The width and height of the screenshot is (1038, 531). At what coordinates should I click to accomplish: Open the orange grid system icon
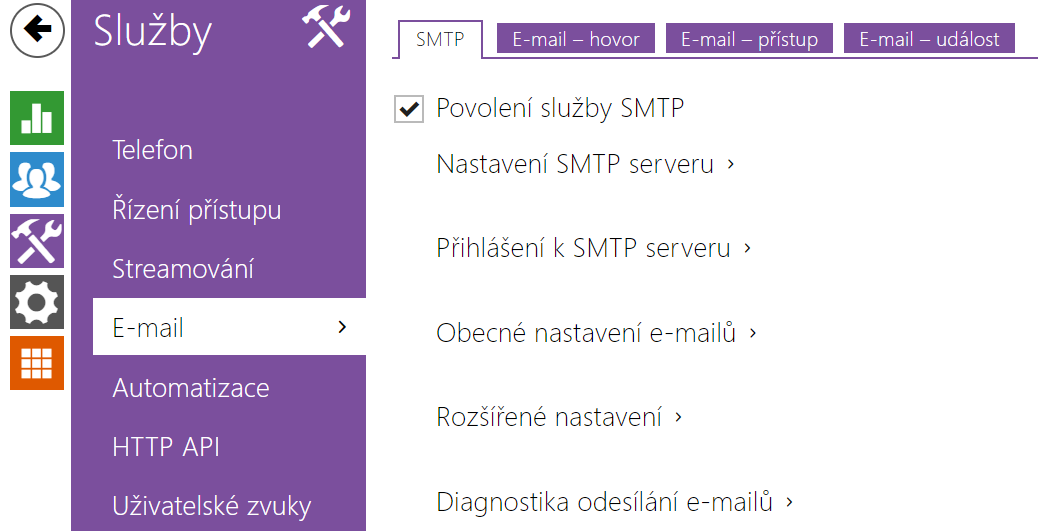click(x=37, y=363)
